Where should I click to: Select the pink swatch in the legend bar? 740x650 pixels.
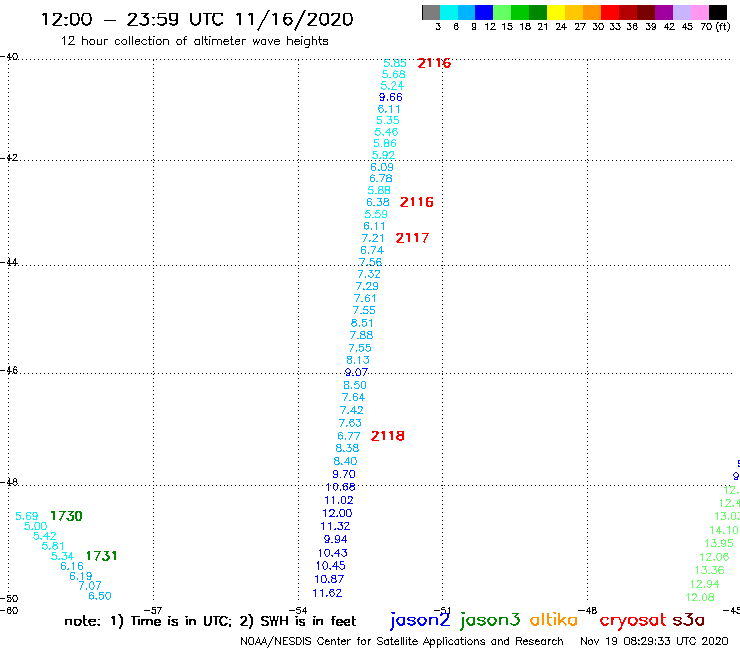[x=699, y=12]
